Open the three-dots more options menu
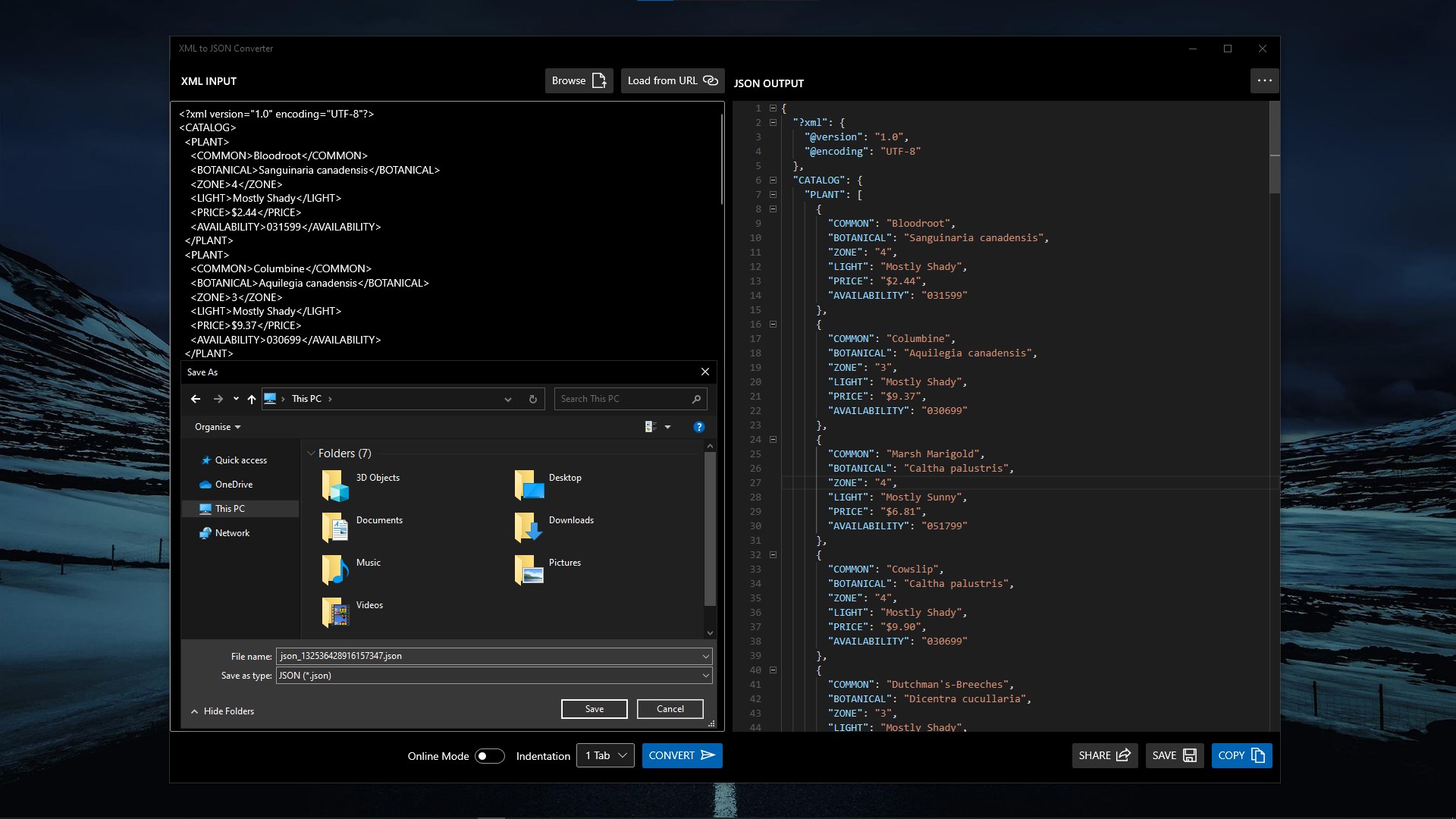Viewport: 1456px width, 819px height. (1264, 80)
